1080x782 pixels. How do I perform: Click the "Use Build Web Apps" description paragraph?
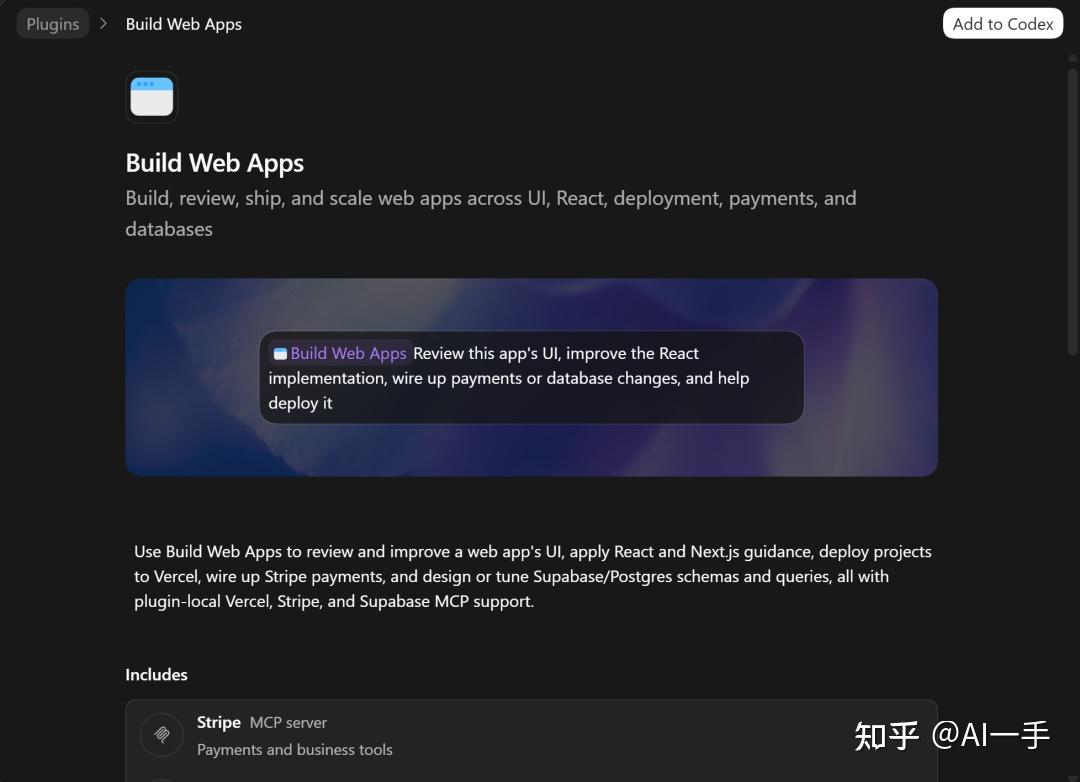click(x=532, y=576)
